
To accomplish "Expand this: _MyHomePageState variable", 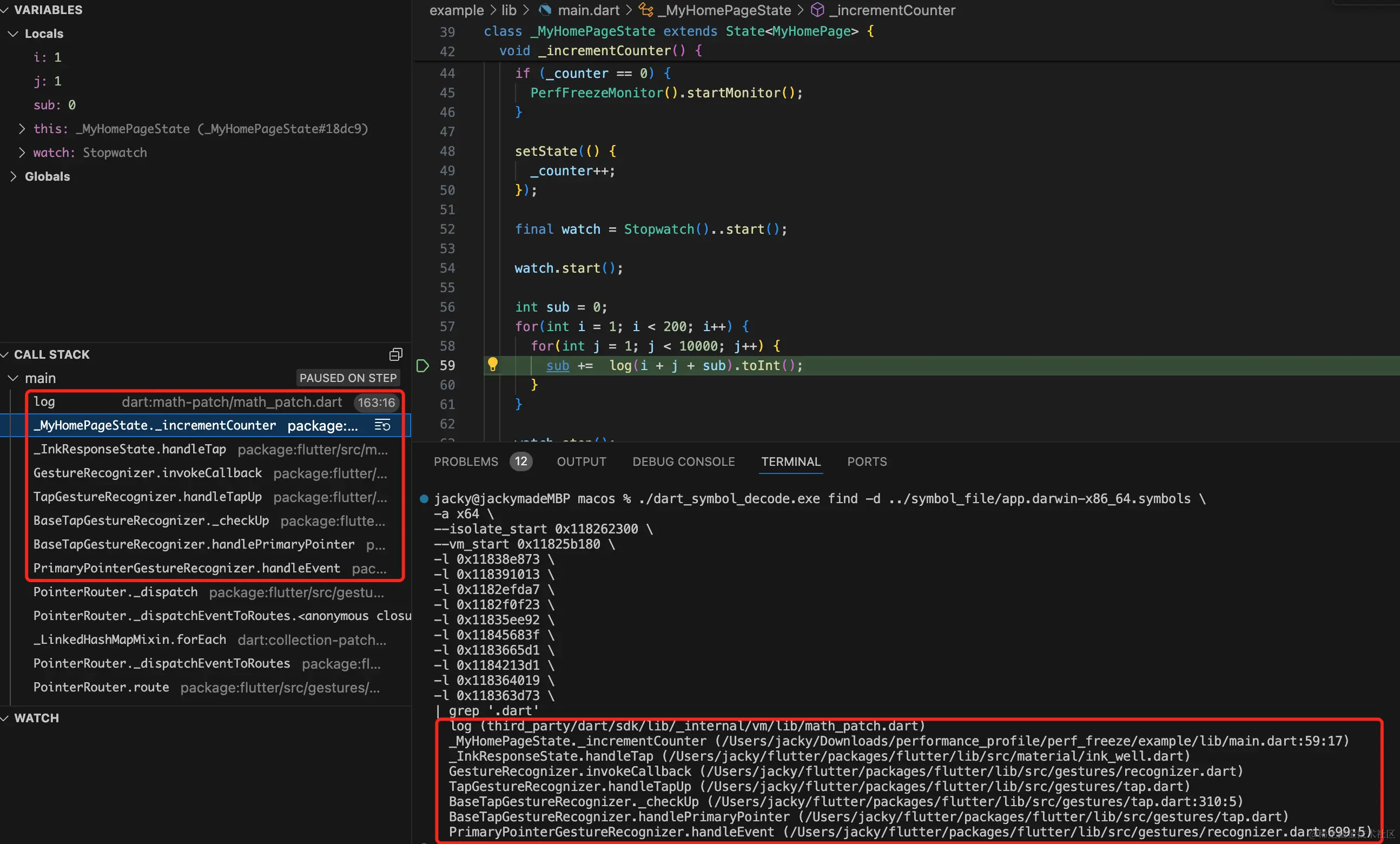I will [22, 128].
